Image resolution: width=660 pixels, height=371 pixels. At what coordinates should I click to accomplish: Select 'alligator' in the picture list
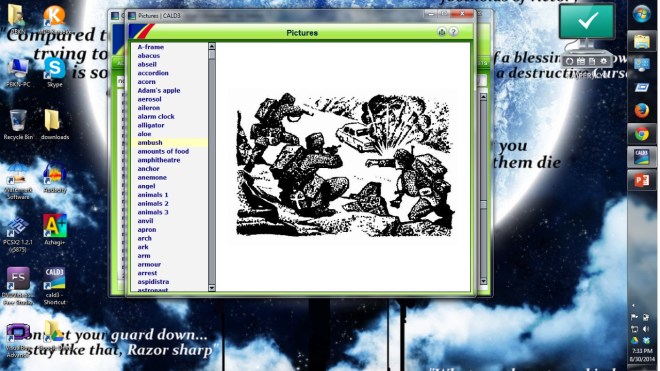pos(151,125)
